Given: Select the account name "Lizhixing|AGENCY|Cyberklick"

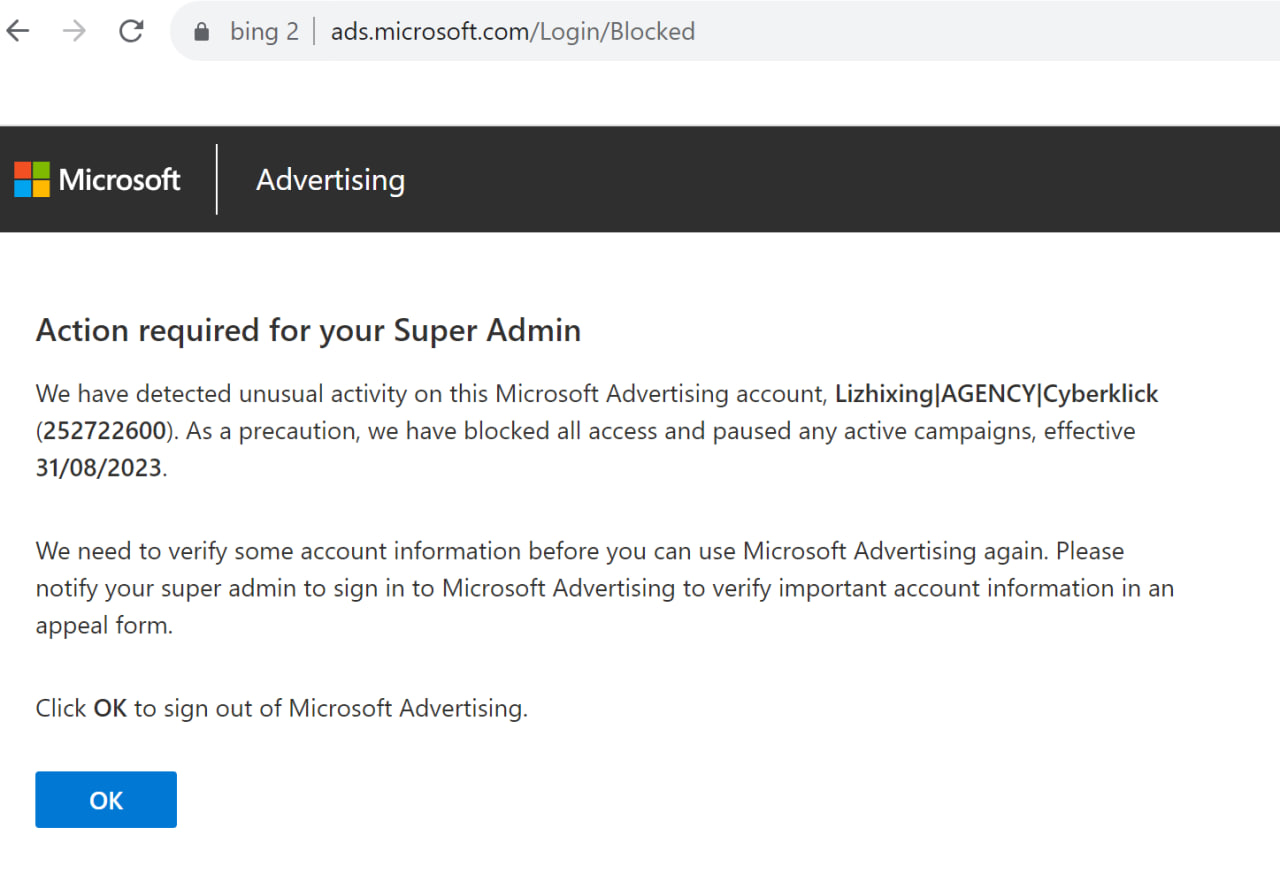Looking at the screenshot, I should [997, 394].
